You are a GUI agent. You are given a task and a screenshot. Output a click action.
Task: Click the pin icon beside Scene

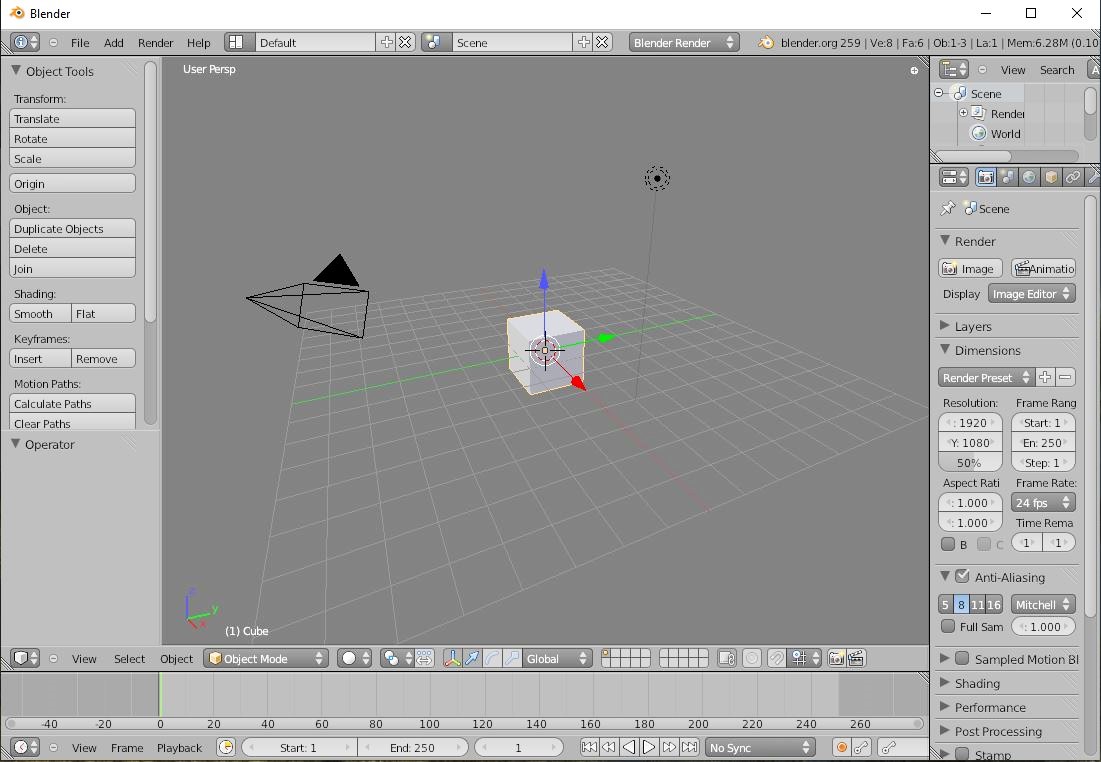click(948, 209)
